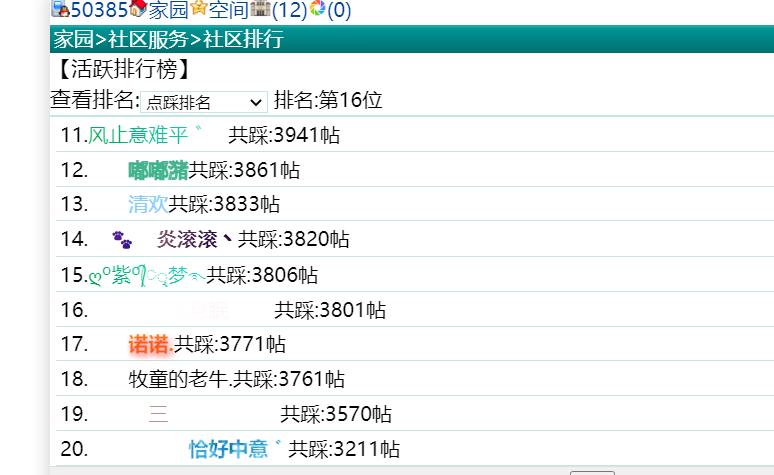Viewport: 774px width, 475px height.
Task: Open user 清欢 profile at rank 13
Action: [148, 205]
